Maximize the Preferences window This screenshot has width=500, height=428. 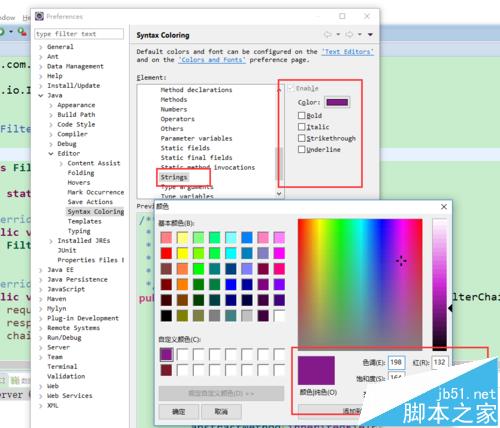(342, 16)
